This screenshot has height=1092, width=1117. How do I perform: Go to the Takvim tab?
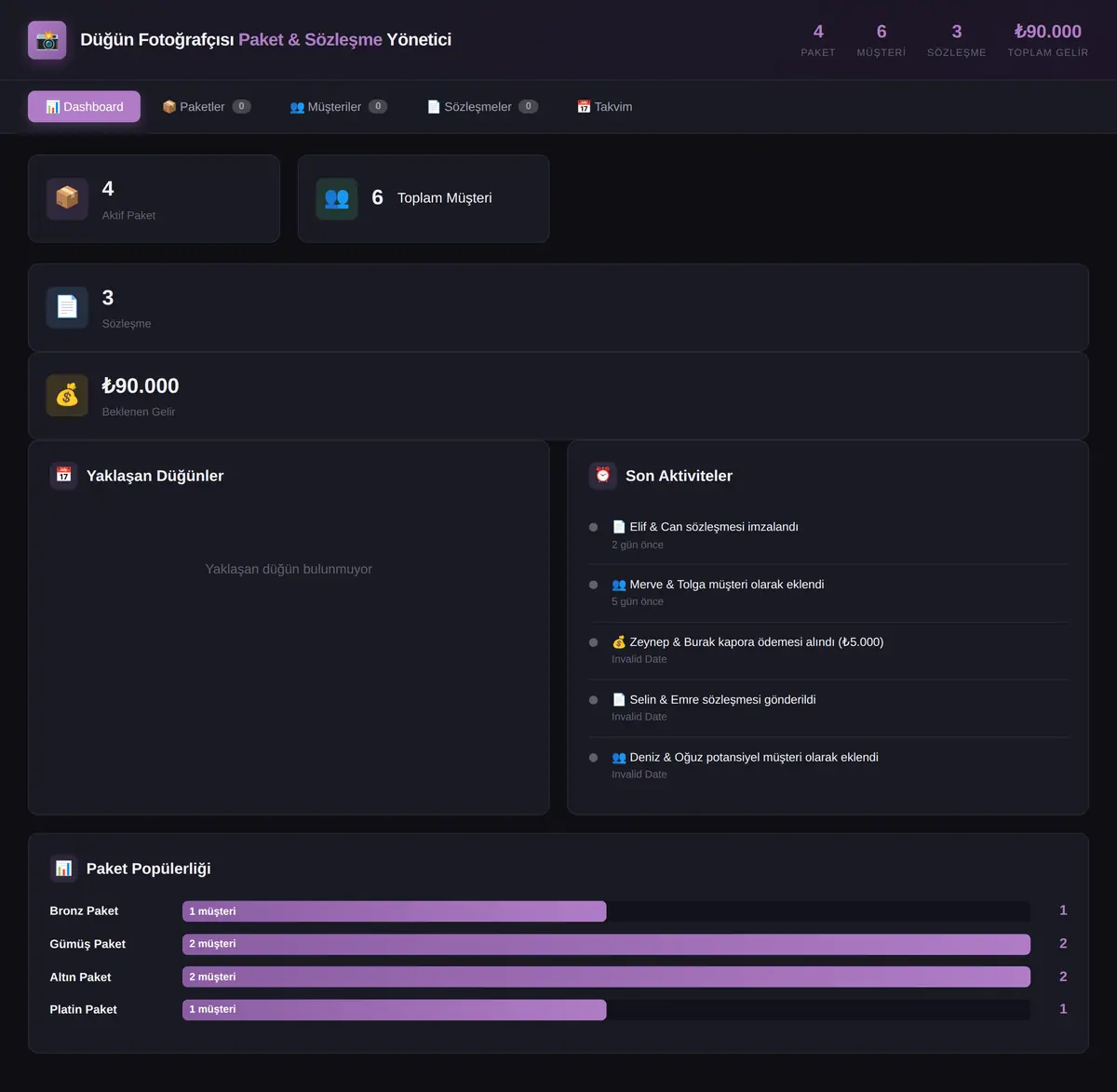tap(604, 107)
